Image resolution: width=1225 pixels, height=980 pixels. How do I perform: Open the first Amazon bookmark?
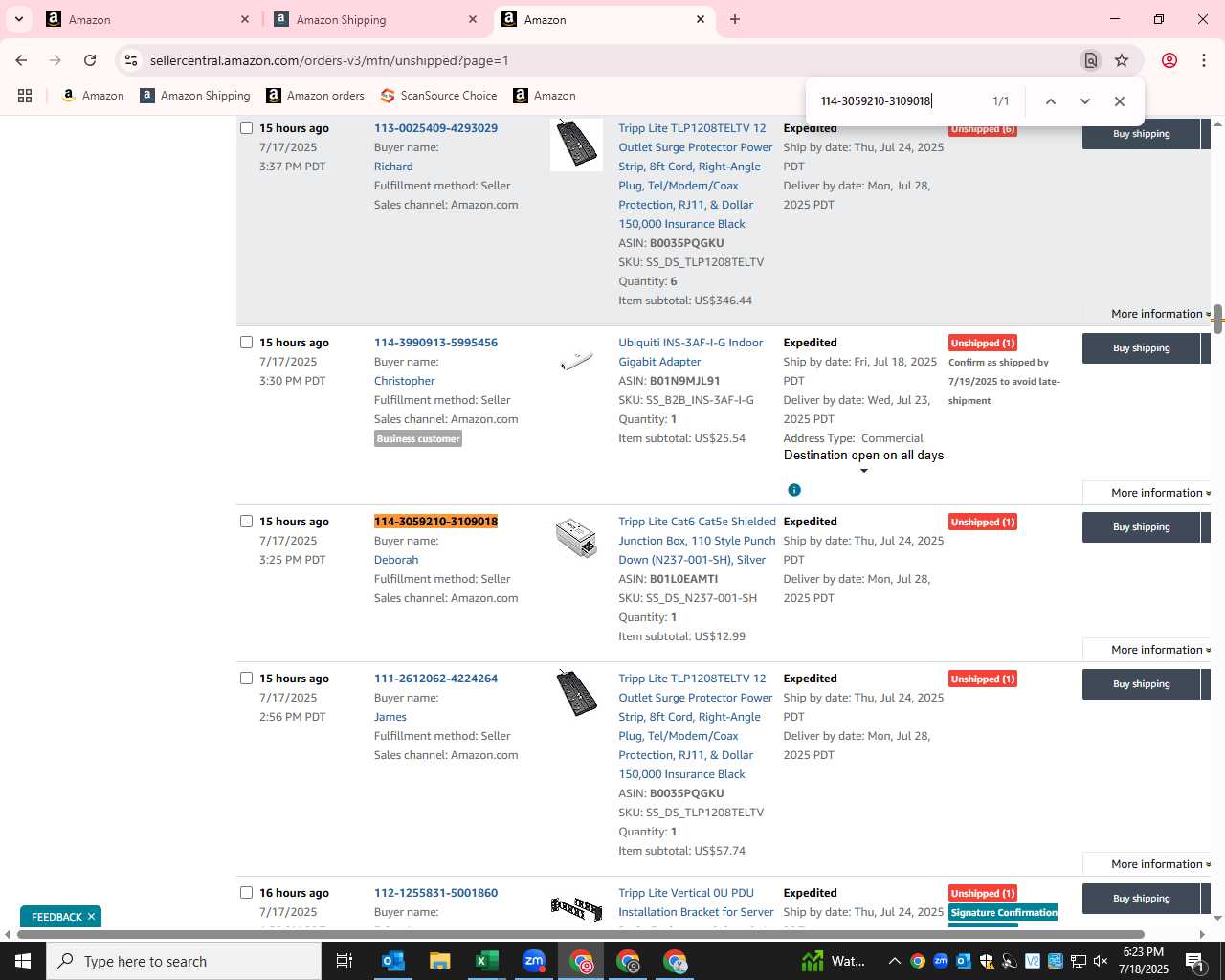[x=93, y=96]
